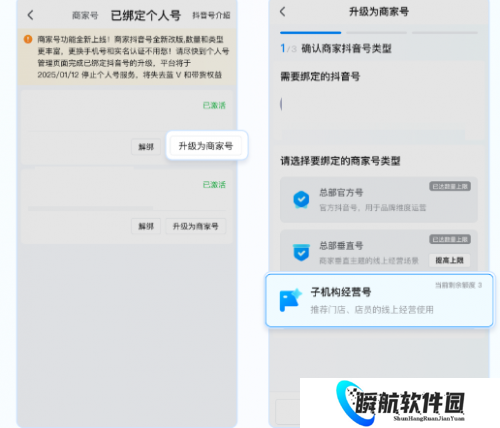
Task: Click the 已达数量上限 badge on 总部官方号
Action: [x=450, y=186]
